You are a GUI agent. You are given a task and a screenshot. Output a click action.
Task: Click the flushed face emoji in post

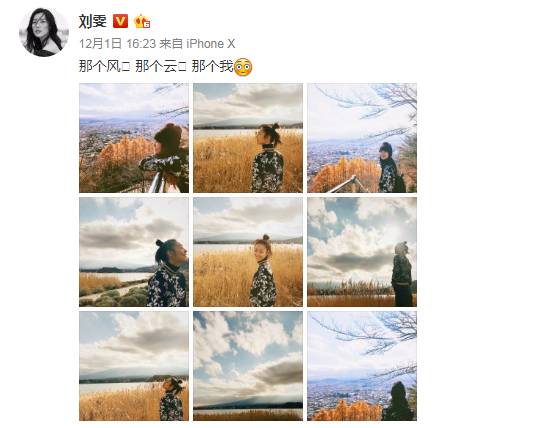pos(242,67)
